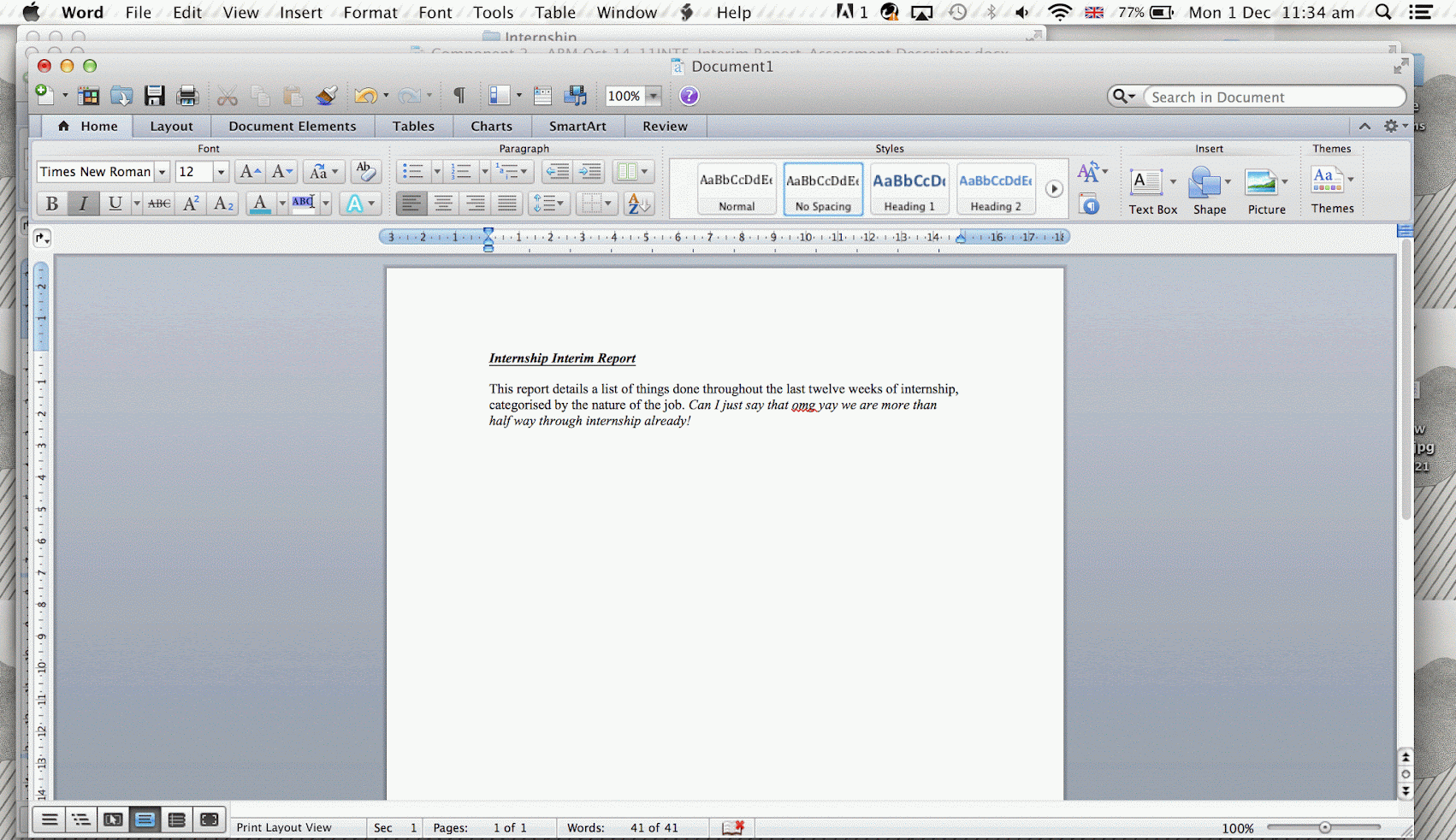Toggle show paragraph marks

coord(459,96)
